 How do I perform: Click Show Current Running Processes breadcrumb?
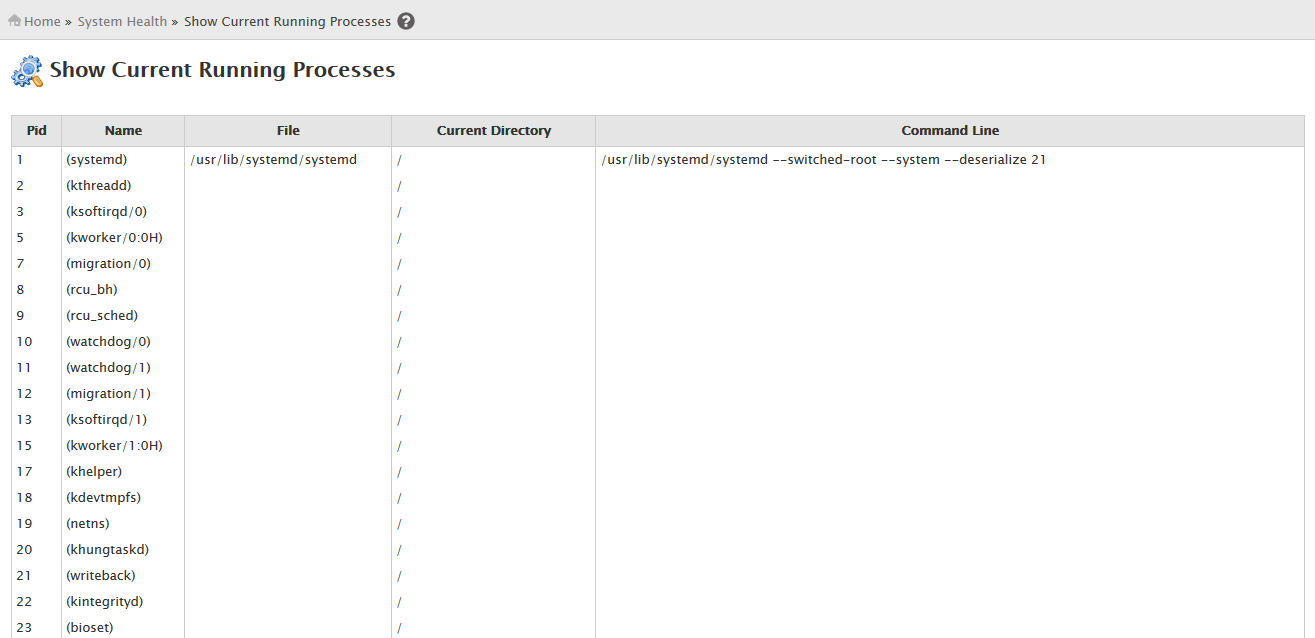(288, 21)
